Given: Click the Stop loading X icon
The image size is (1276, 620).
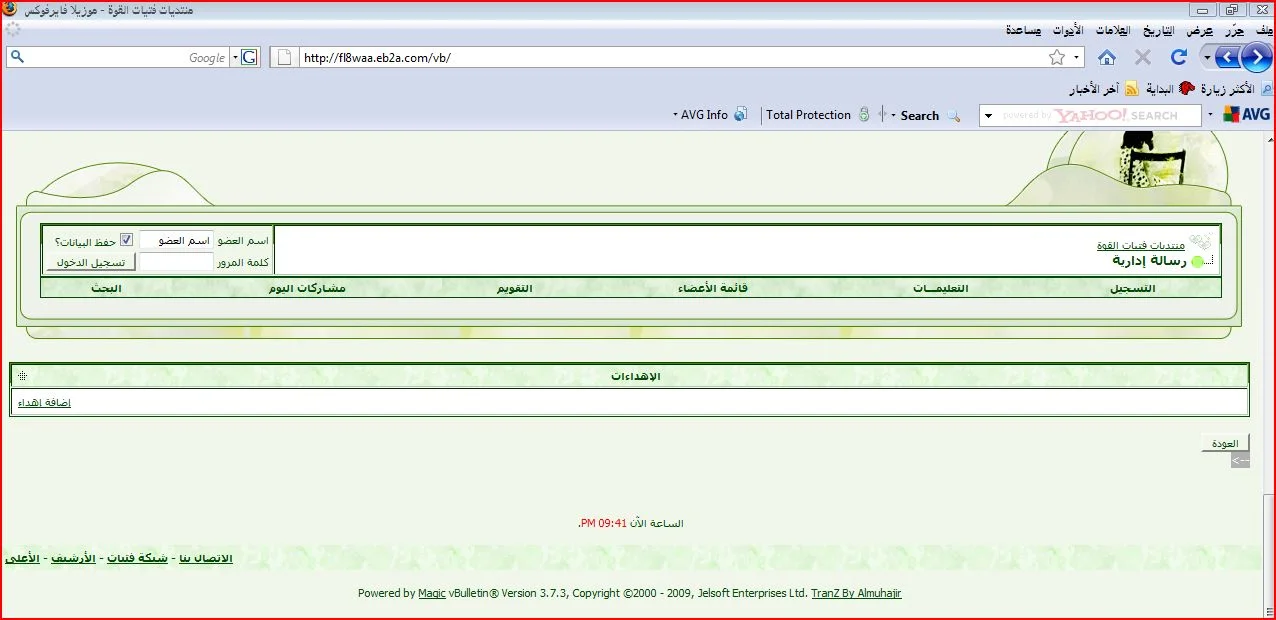Looking at the screenshot, I should 1143,58.
